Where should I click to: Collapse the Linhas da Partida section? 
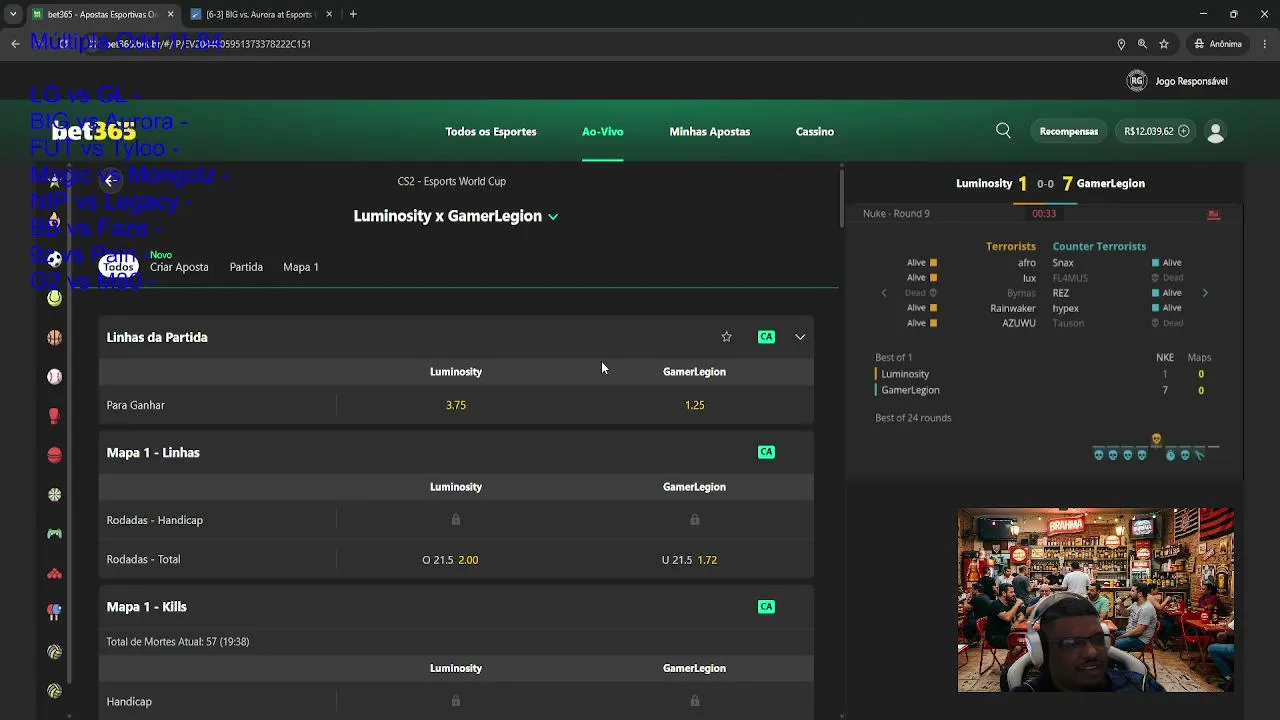800,337
